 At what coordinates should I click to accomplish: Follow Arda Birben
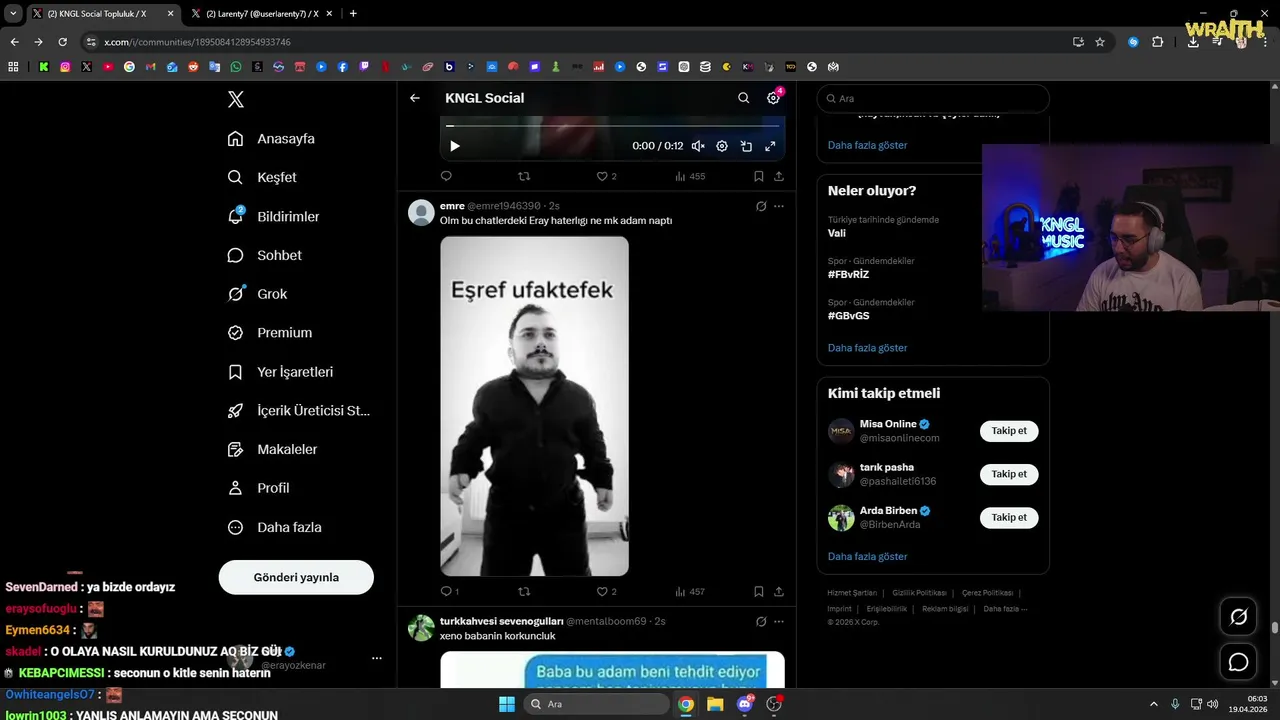tap(1009, 517)
